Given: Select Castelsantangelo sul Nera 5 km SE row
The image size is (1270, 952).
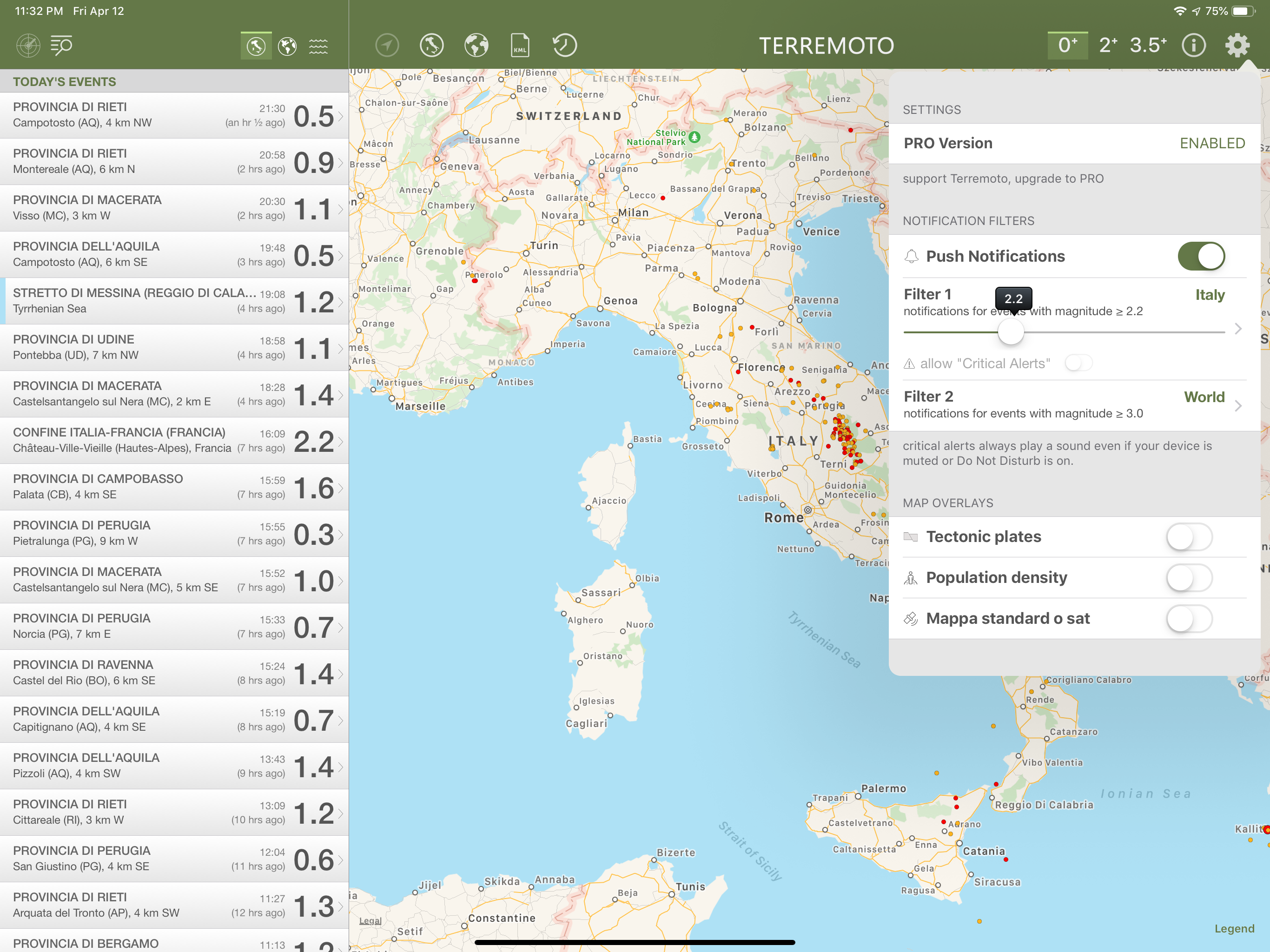Looking at the screenshot, I should [174, 581].
